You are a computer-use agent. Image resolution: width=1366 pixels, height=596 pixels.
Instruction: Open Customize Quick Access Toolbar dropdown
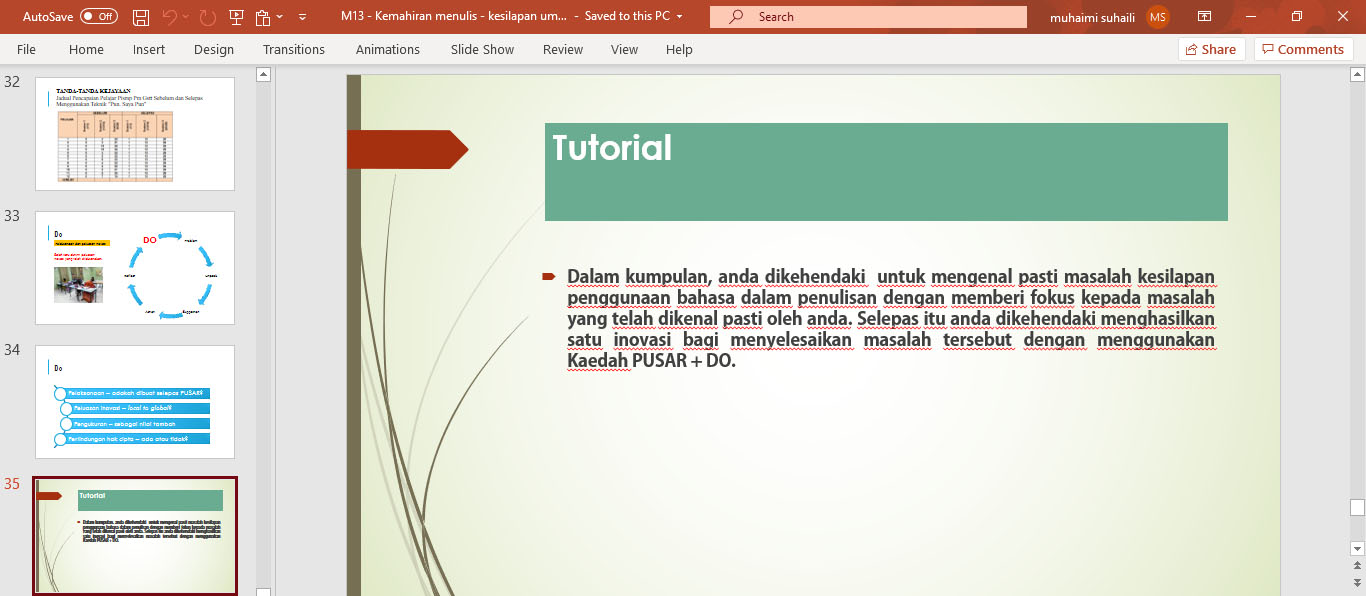[303, 17]
